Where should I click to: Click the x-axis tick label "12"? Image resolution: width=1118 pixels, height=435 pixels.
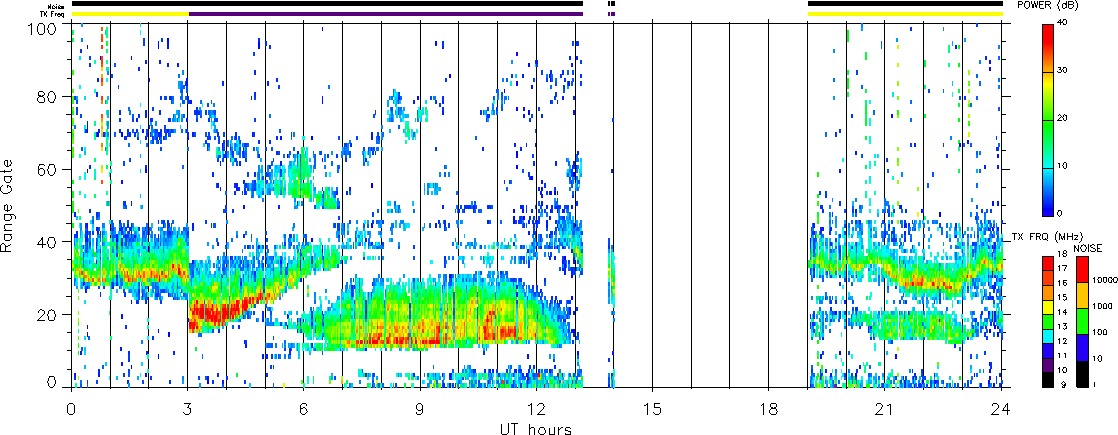536,409
